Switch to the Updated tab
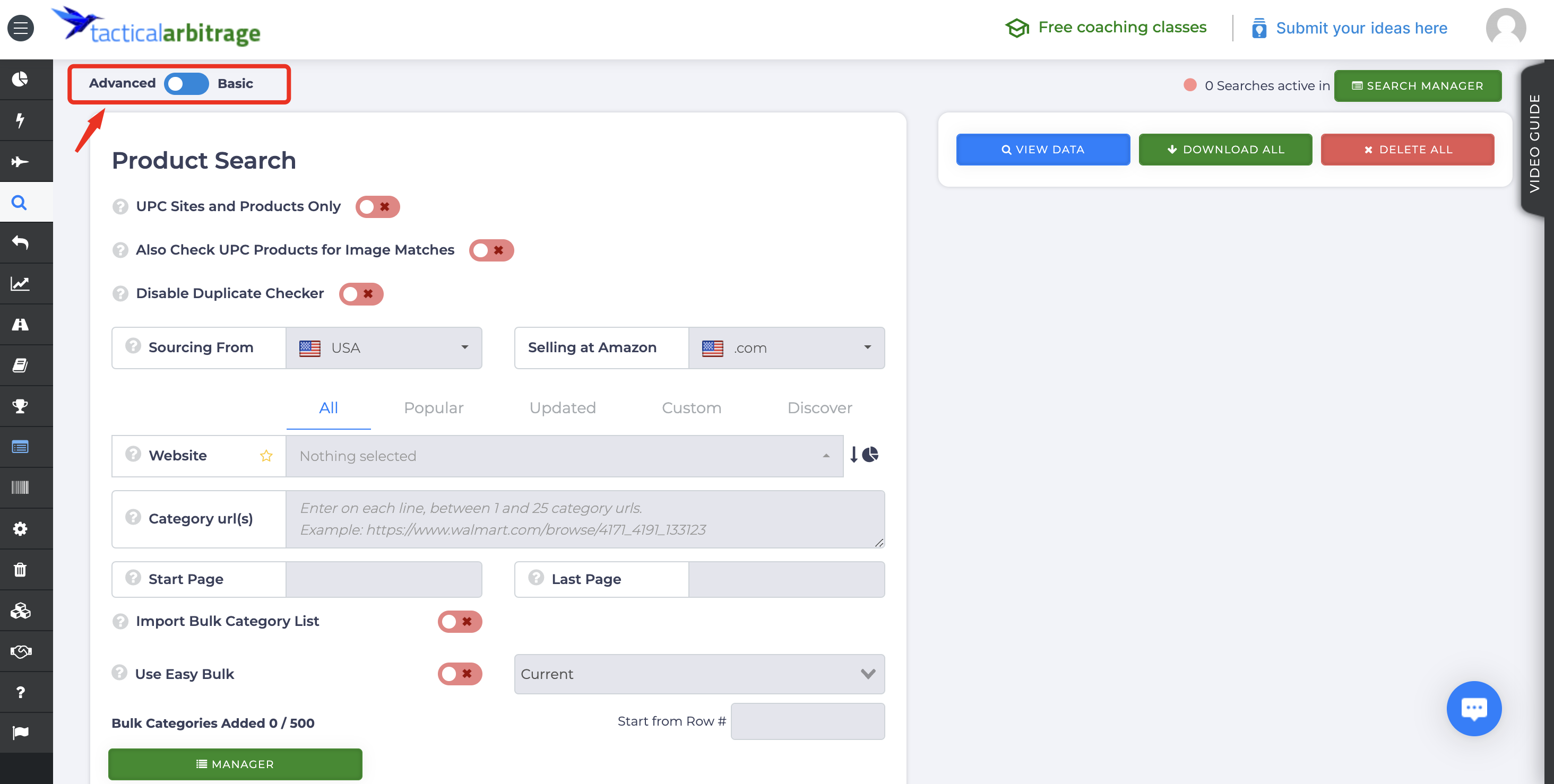Viewport: 1554px width, 784px height. click(x=562, y=408)
